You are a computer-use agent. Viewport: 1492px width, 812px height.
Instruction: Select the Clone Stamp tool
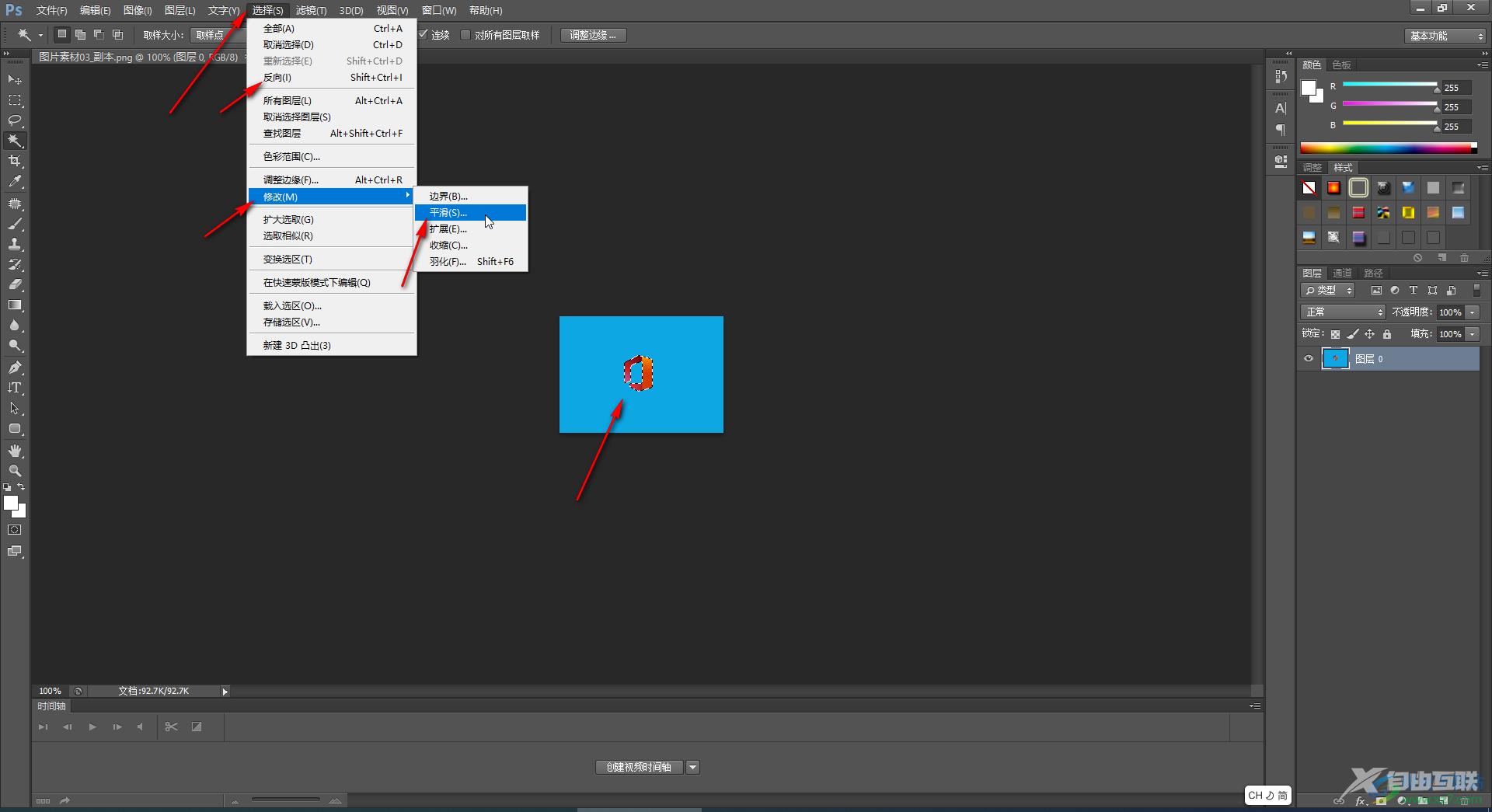coord(15,244)
